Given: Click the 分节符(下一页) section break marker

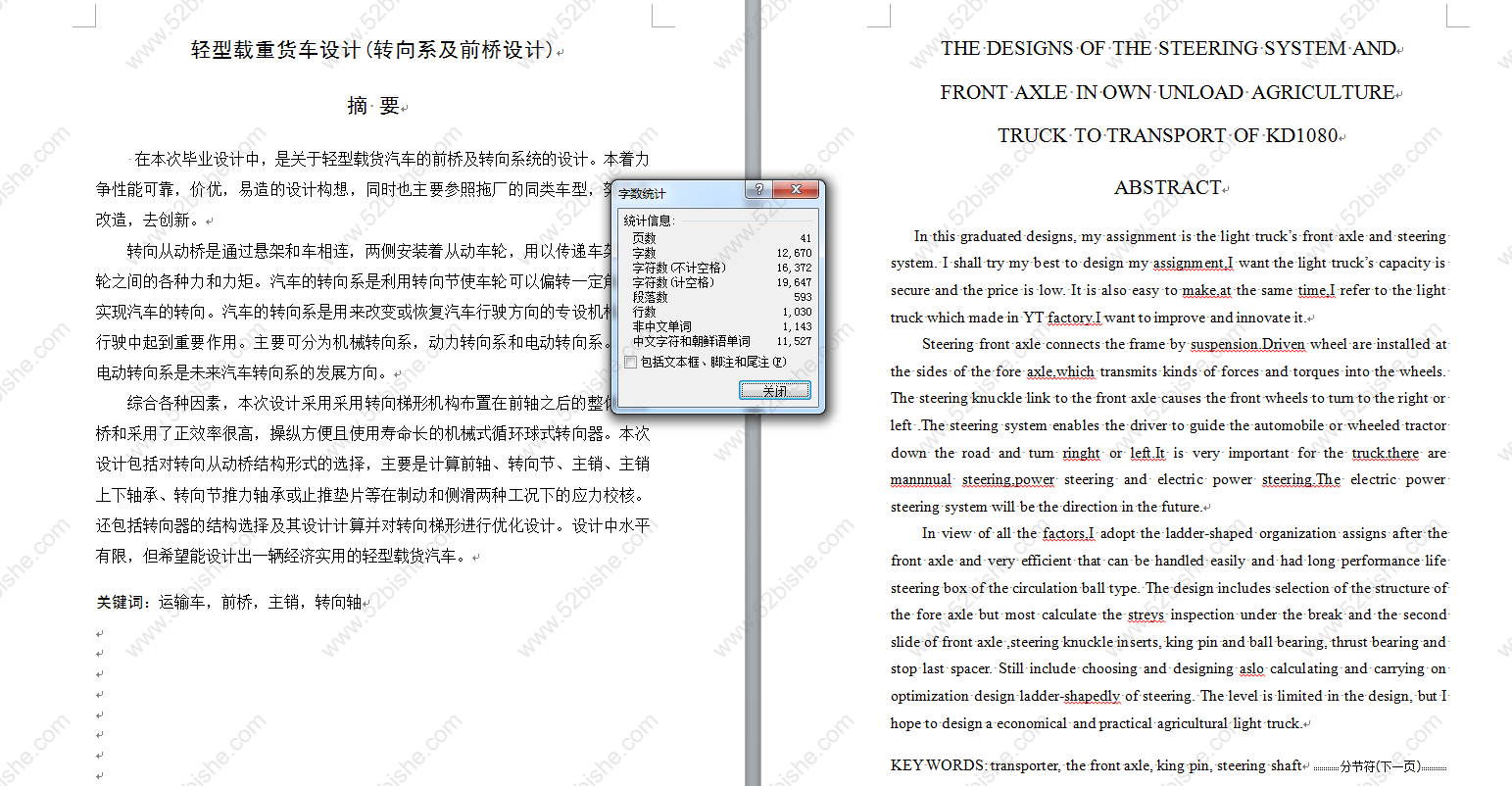Looking at the screenshot, I should click(1381, 766).
